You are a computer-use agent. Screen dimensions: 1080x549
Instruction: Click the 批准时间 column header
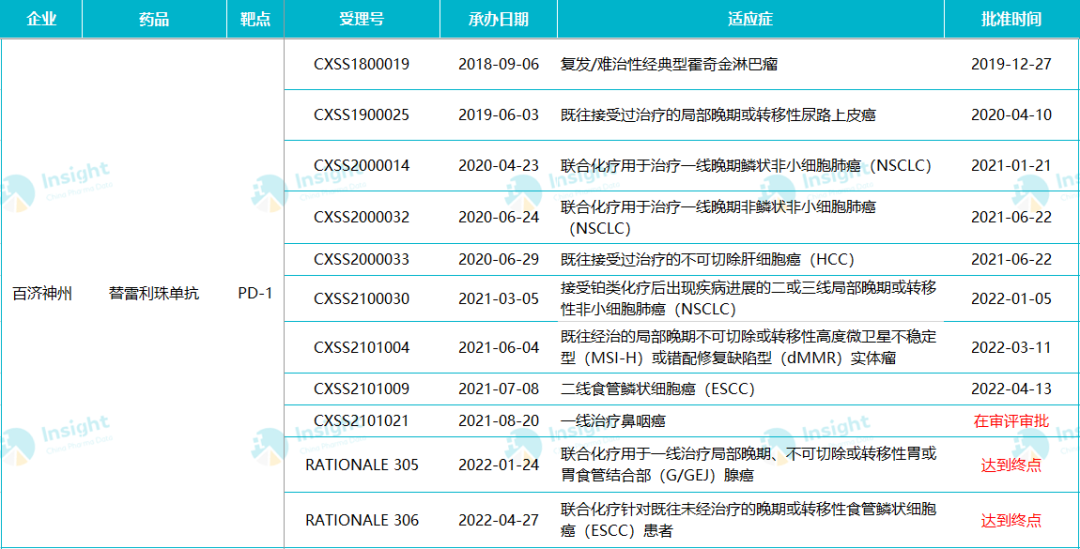pos(1011,19)
